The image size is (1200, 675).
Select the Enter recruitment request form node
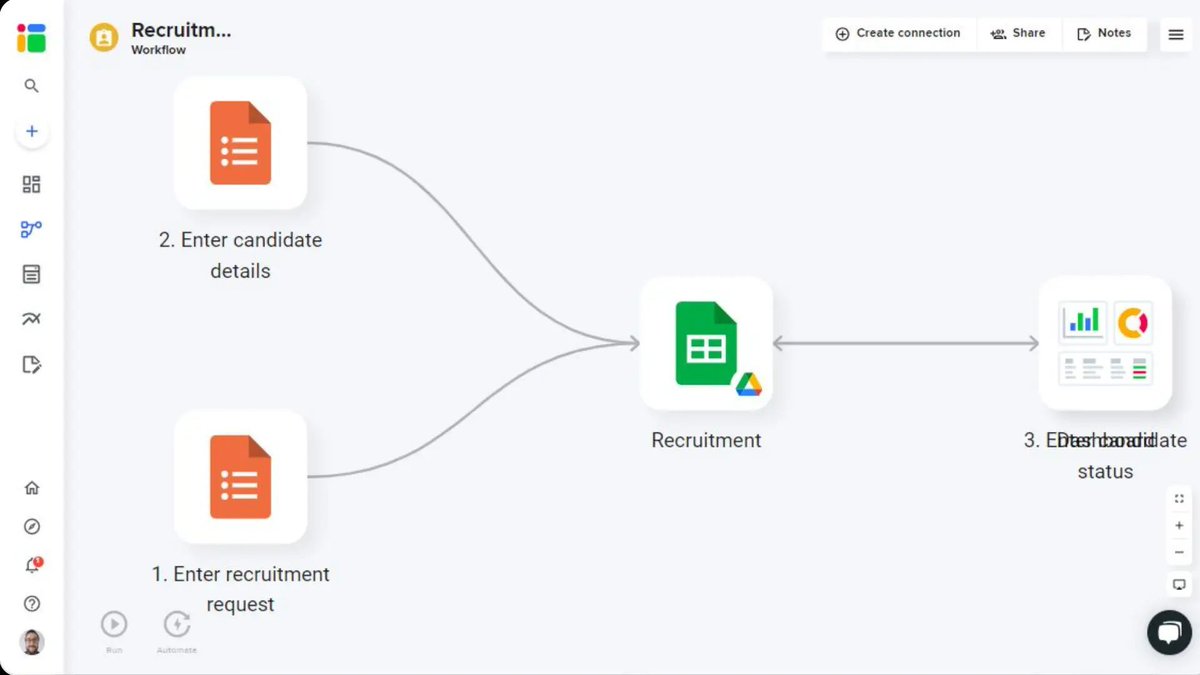pos(240,477)
